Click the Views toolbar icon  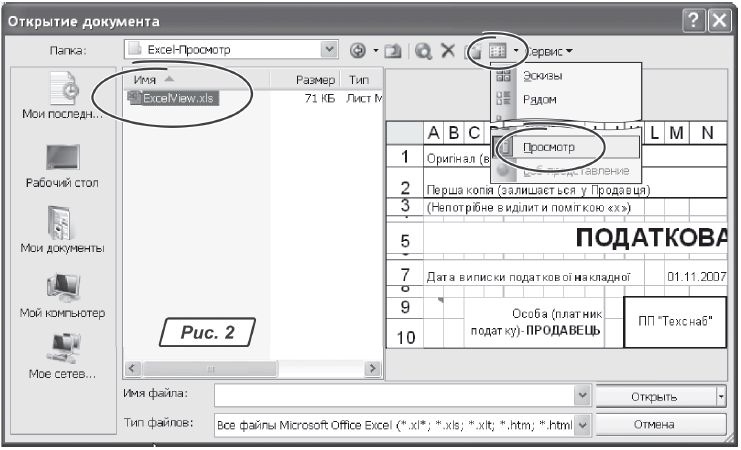click(496, 49)
